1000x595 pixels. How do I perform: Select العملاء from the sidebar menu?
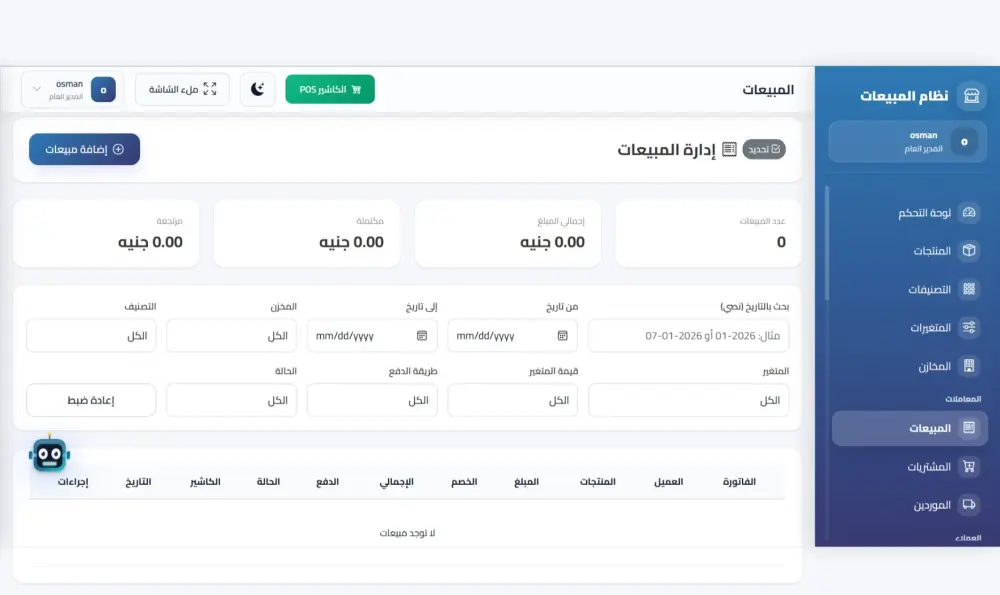[963, 540]
